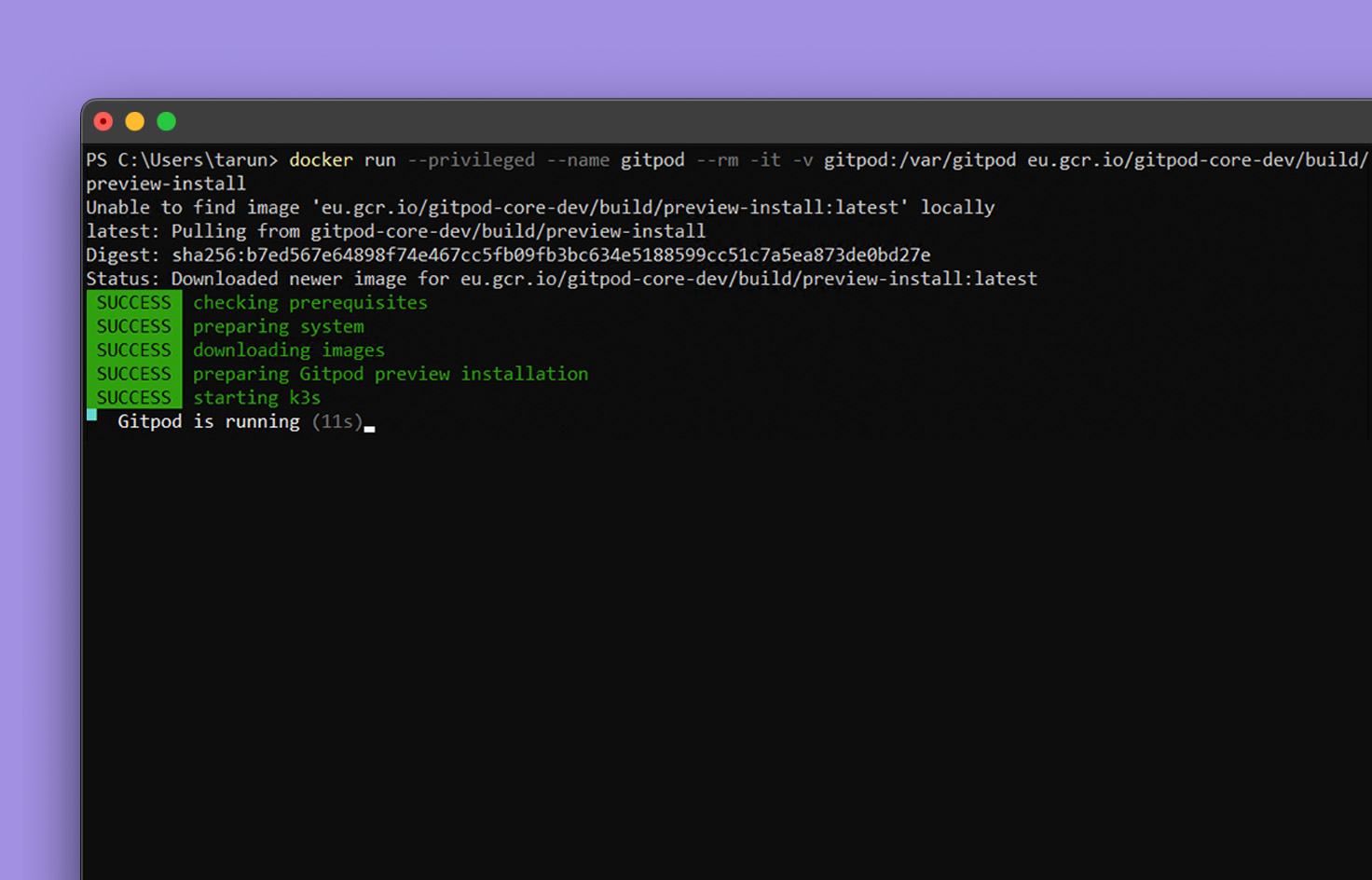This screenshot has height=880, width=1372.
Task: Click the sha256 digest hash string
Action: click(x=550, y=255)
